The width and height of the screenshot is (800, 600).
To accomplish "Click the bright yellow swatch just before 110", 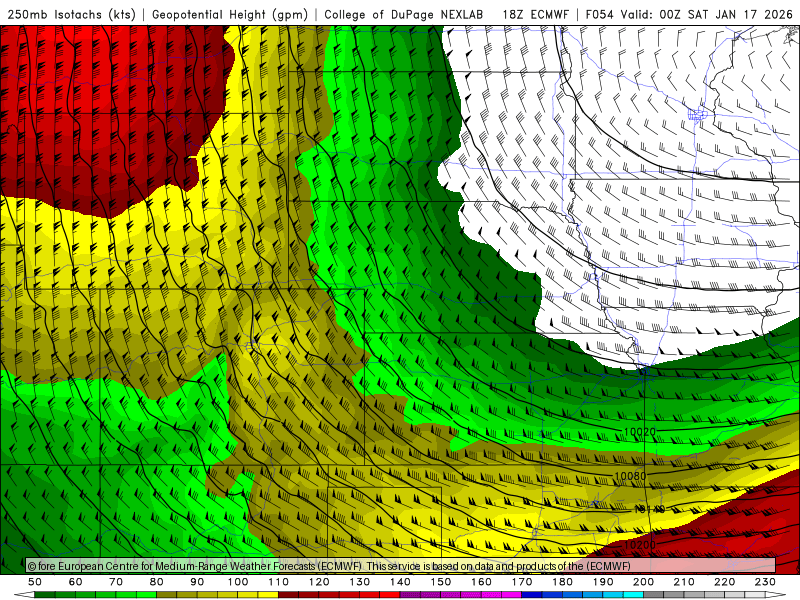I will [x=268, y=594].
